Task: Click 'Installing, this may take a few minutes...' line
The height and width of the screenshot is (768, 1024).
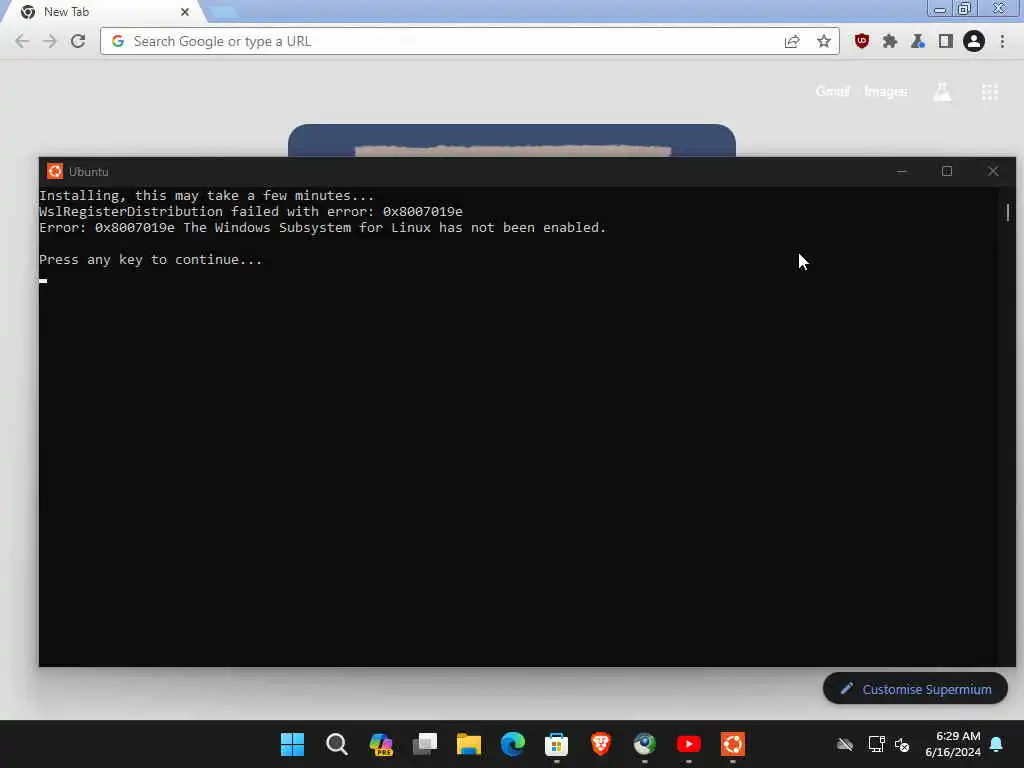Action: (206, 195)
